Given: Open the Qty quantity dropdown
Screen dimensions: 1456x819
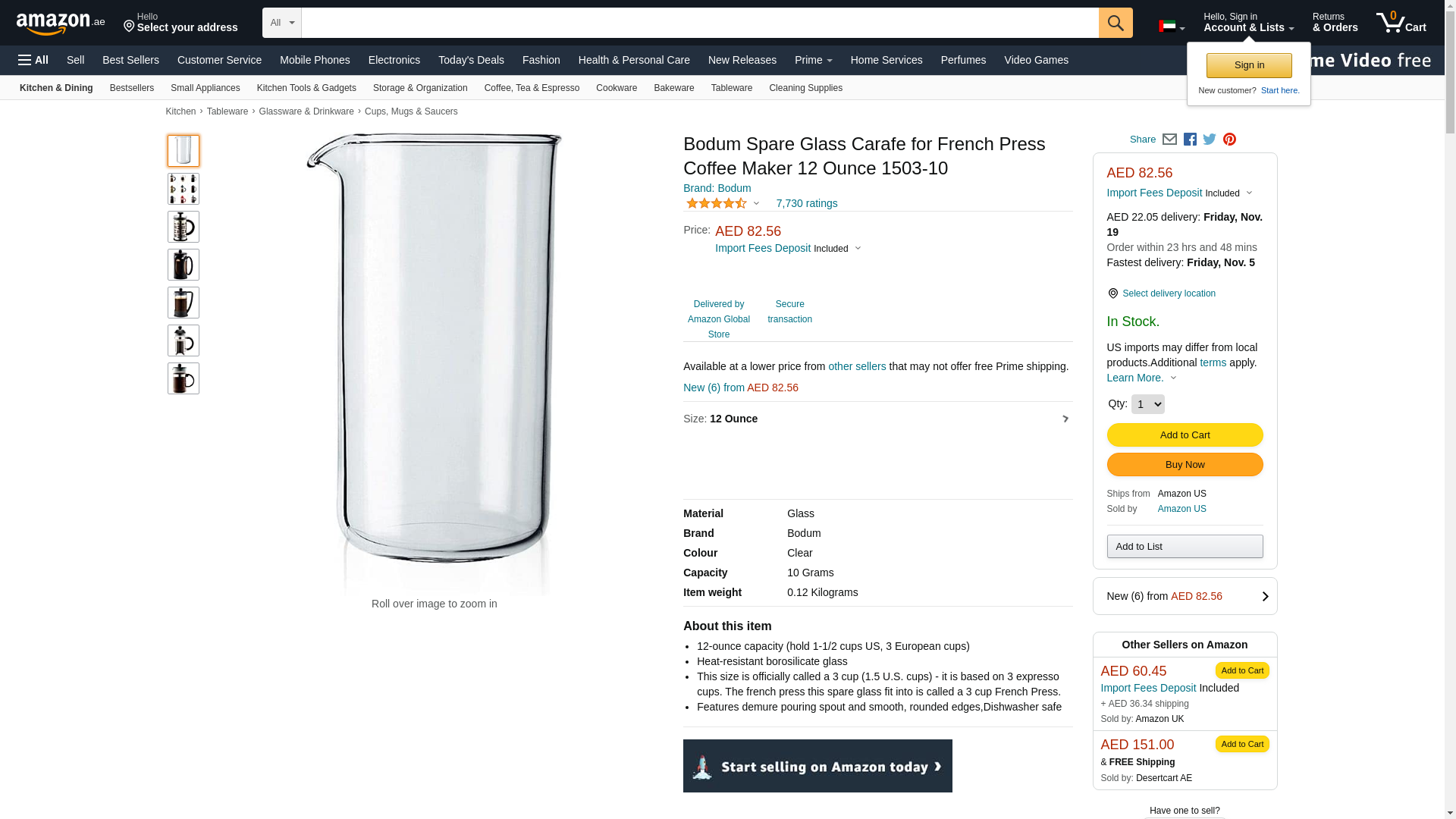Looking at the screenshot, I should [1147, 404].
